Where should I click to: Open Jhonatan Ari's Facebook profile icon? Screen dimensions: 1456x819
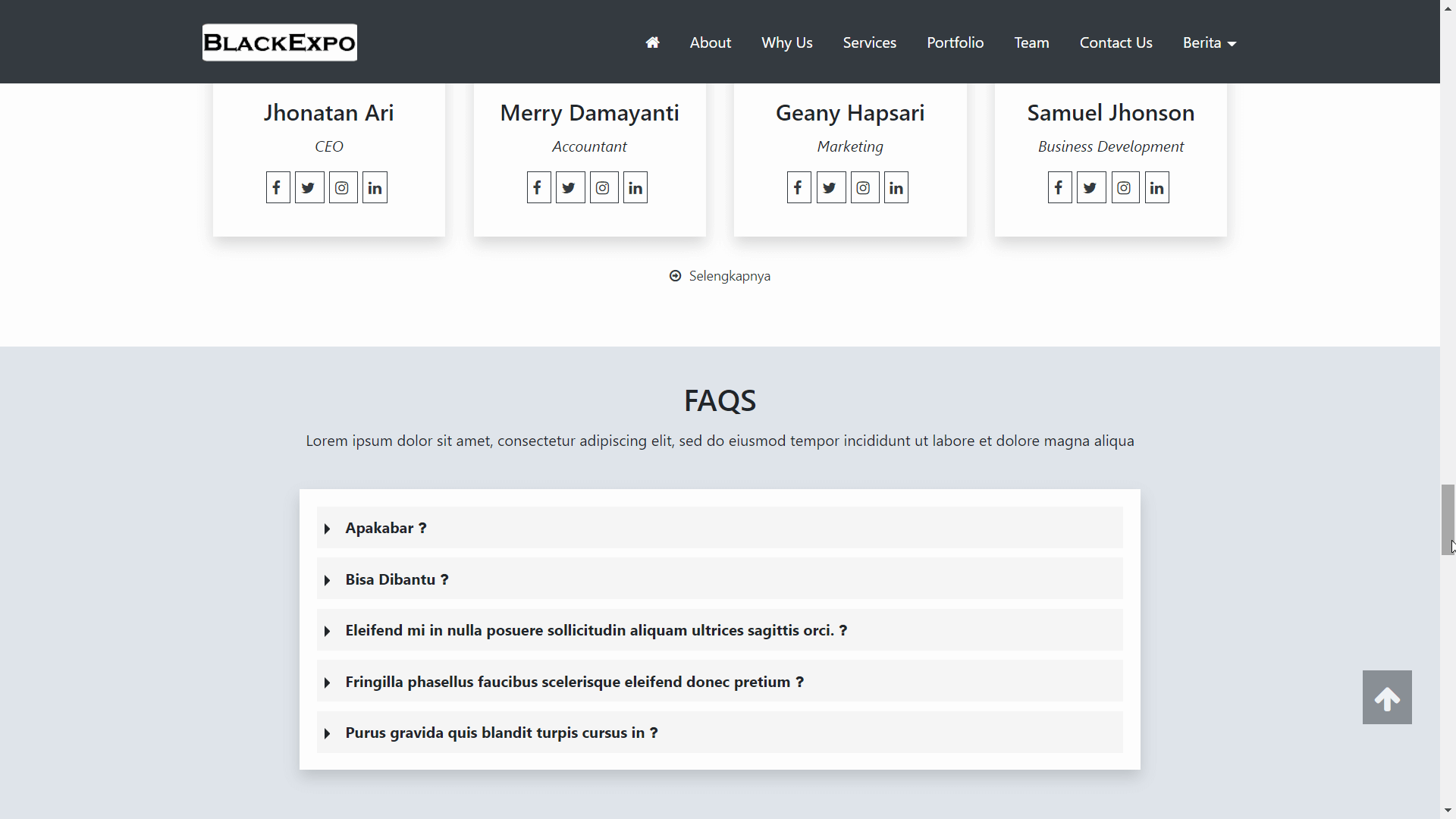[x=277, y=187]
